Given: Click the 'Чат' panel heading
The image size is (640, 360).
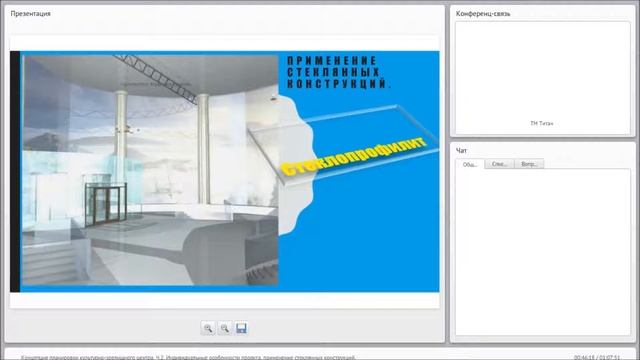Looking at the screenshot, I should pos(461,151).
